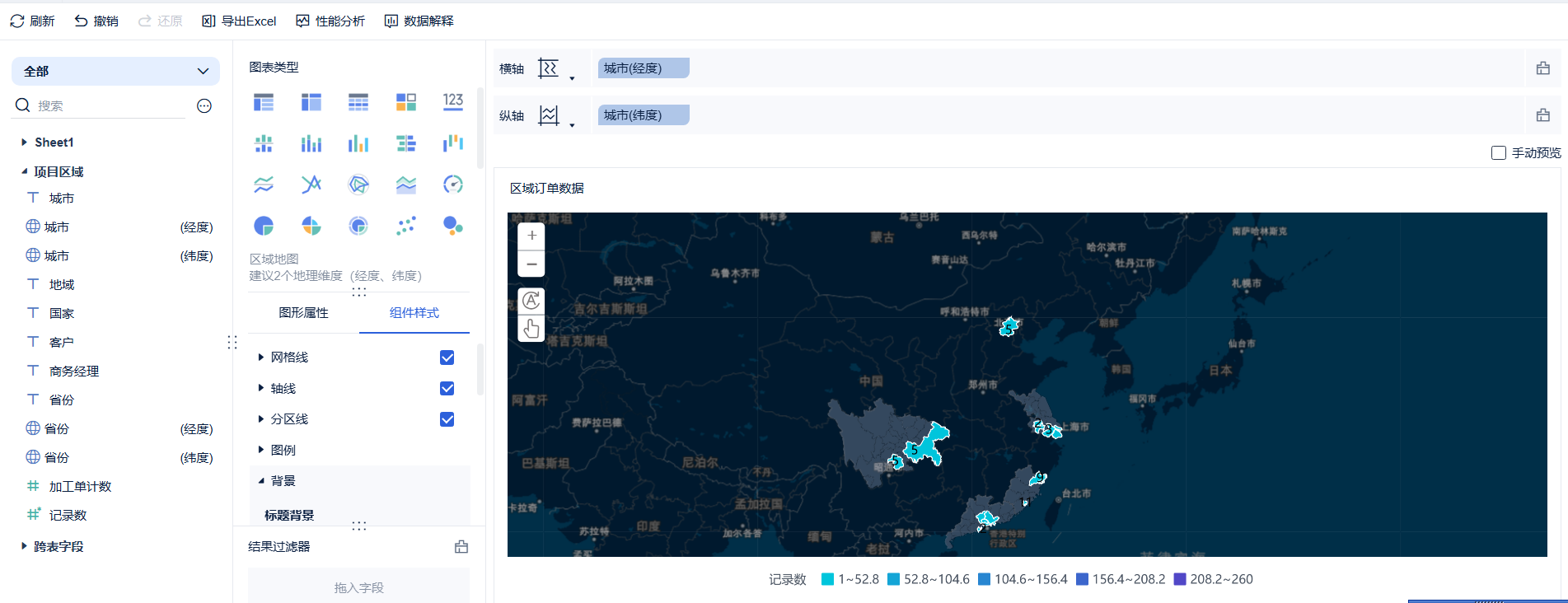This screenshot has width=1568, height=603.
Task: Choose the multi-series column chart type
Action: click(x=358, y=143)
